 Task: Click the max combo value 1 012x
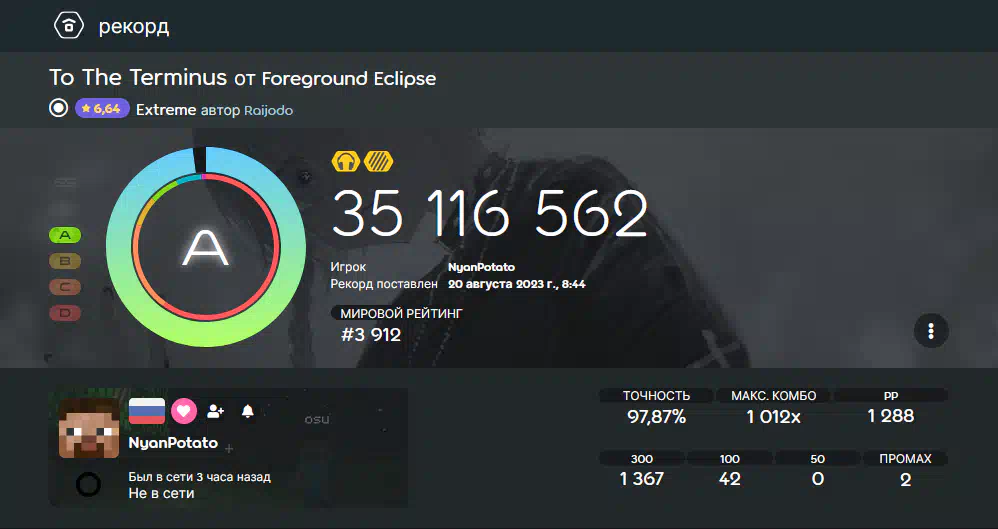[773, 418]
